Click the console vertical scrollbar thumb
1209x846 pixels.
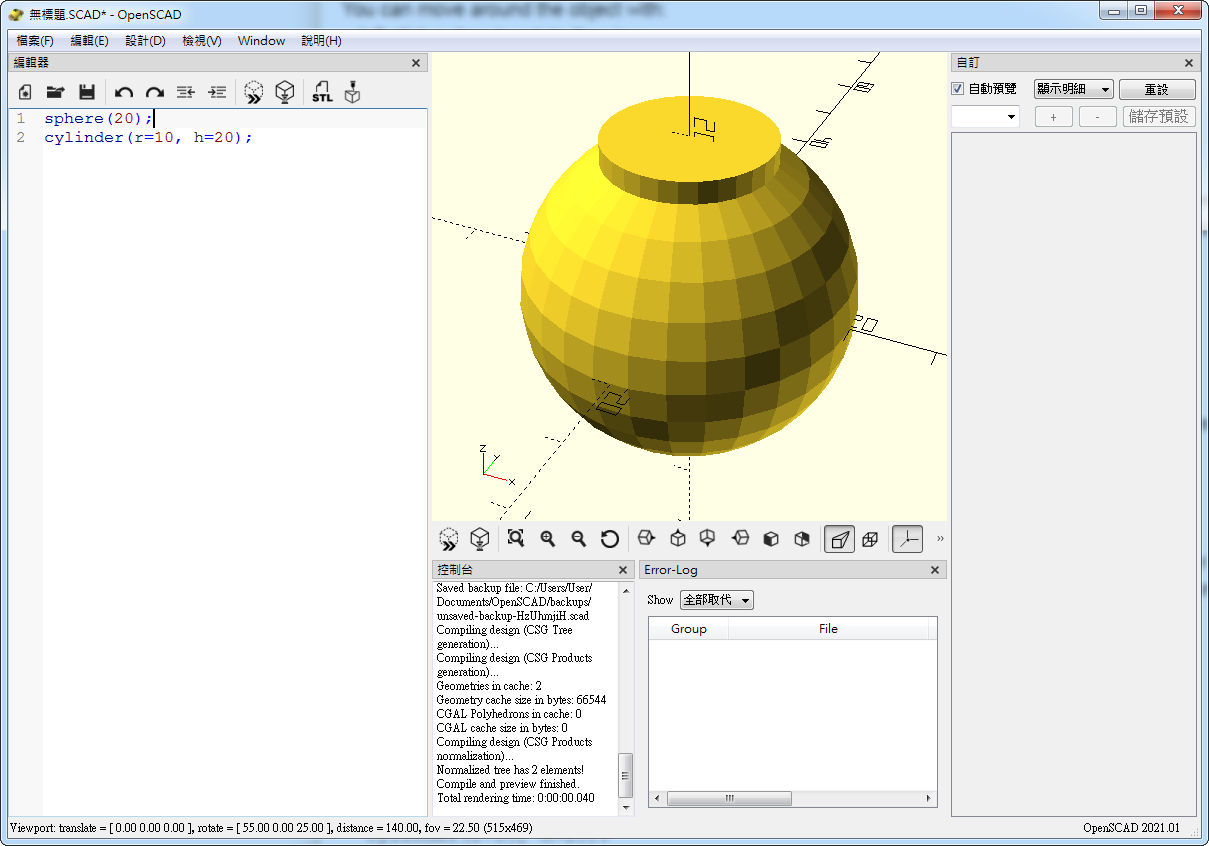click(x=626, y=775)
